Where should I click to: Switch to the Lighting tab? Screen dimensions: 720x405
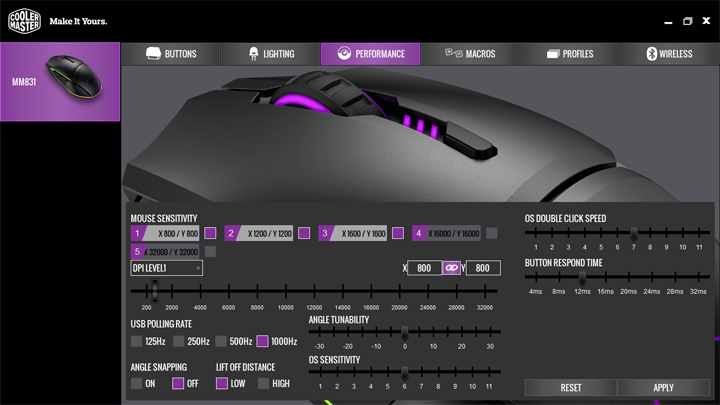pos(270,54)
